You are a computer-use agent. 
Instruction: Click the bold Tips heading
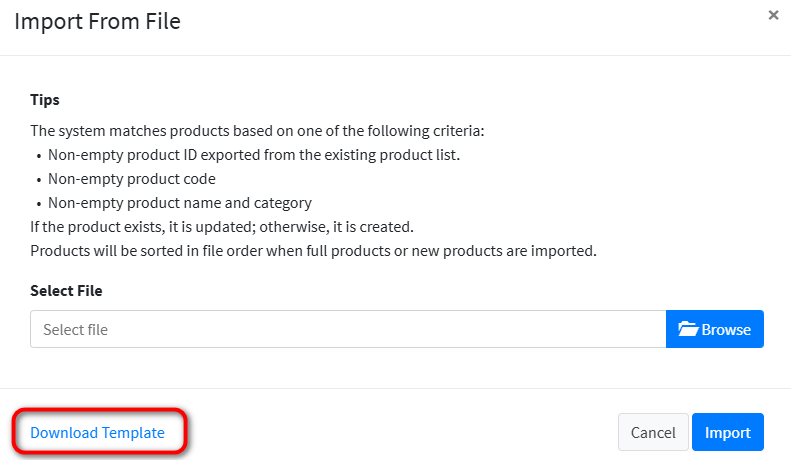click(x=45, y=100)
